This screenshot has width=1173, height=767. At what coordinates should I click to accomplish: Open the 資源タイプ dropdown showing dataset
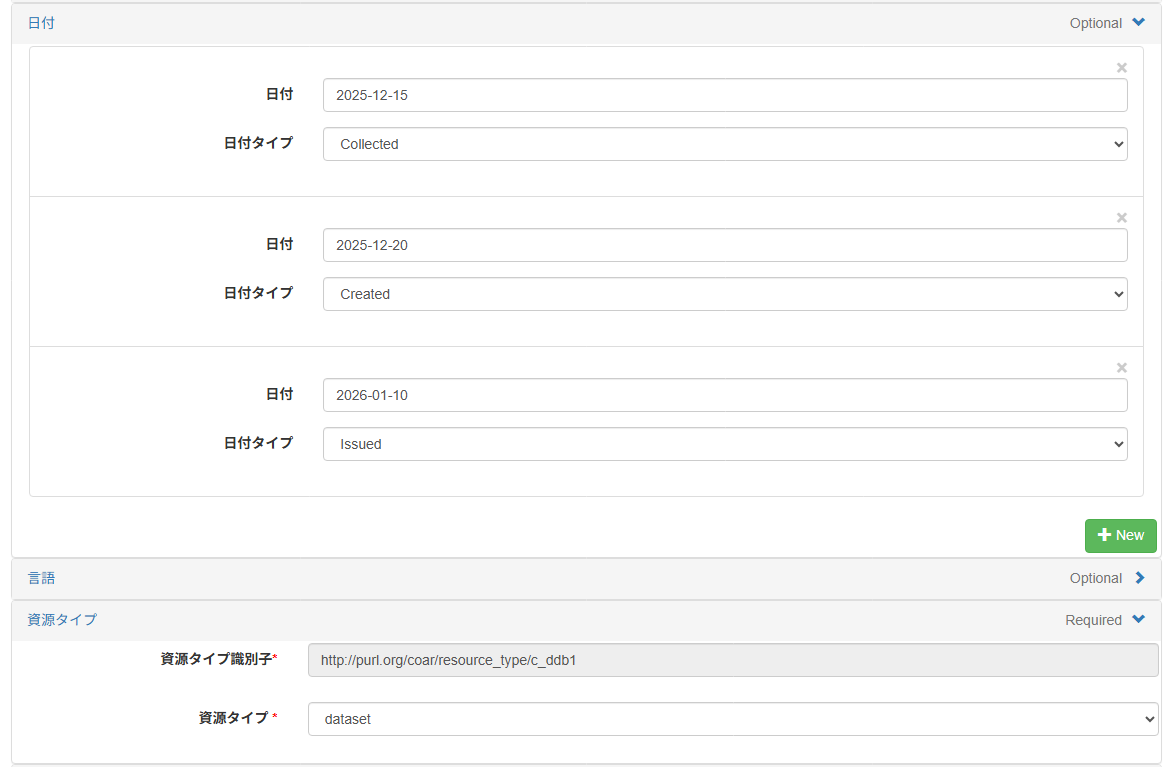[732, 719]
